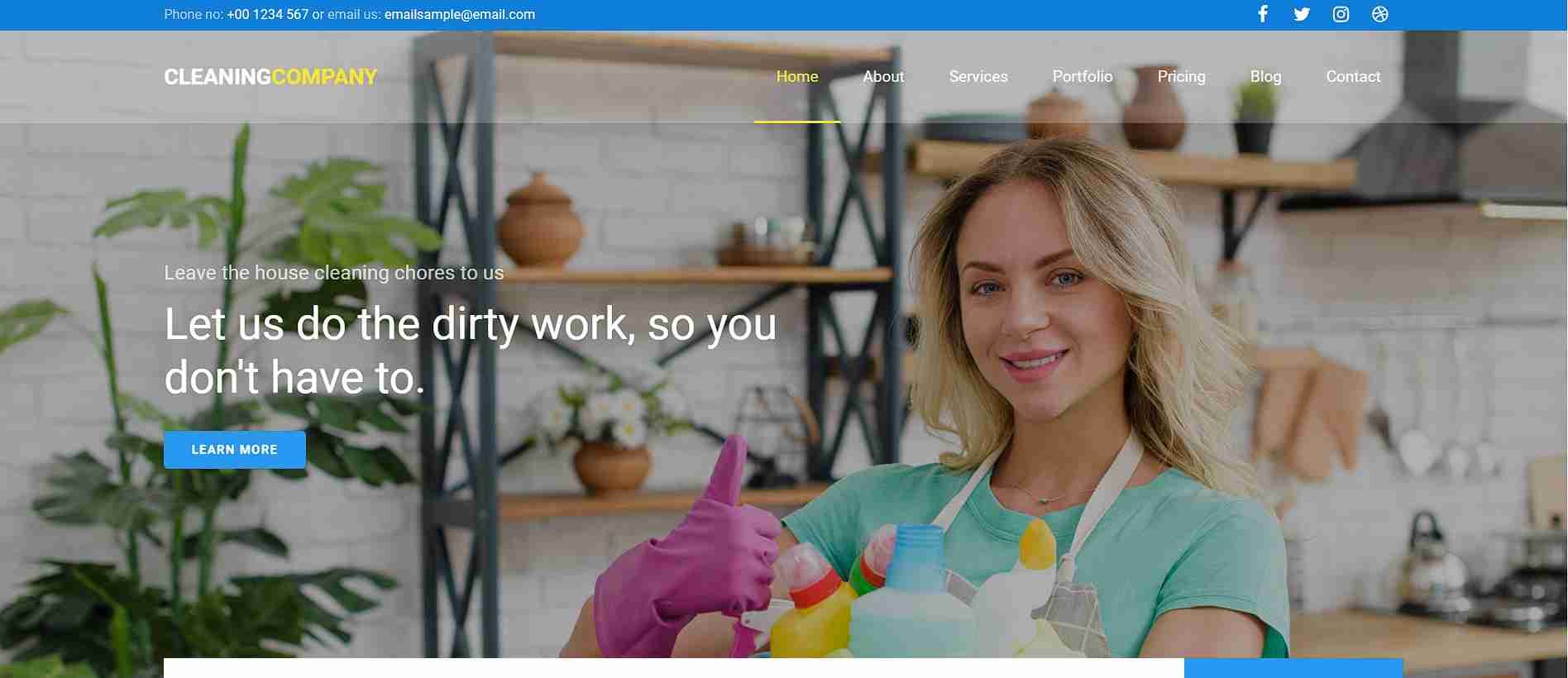This screenshot has height=678, width=1568.
Task: Click the emailsample@email.com address
Action: (x=460, y=14)
